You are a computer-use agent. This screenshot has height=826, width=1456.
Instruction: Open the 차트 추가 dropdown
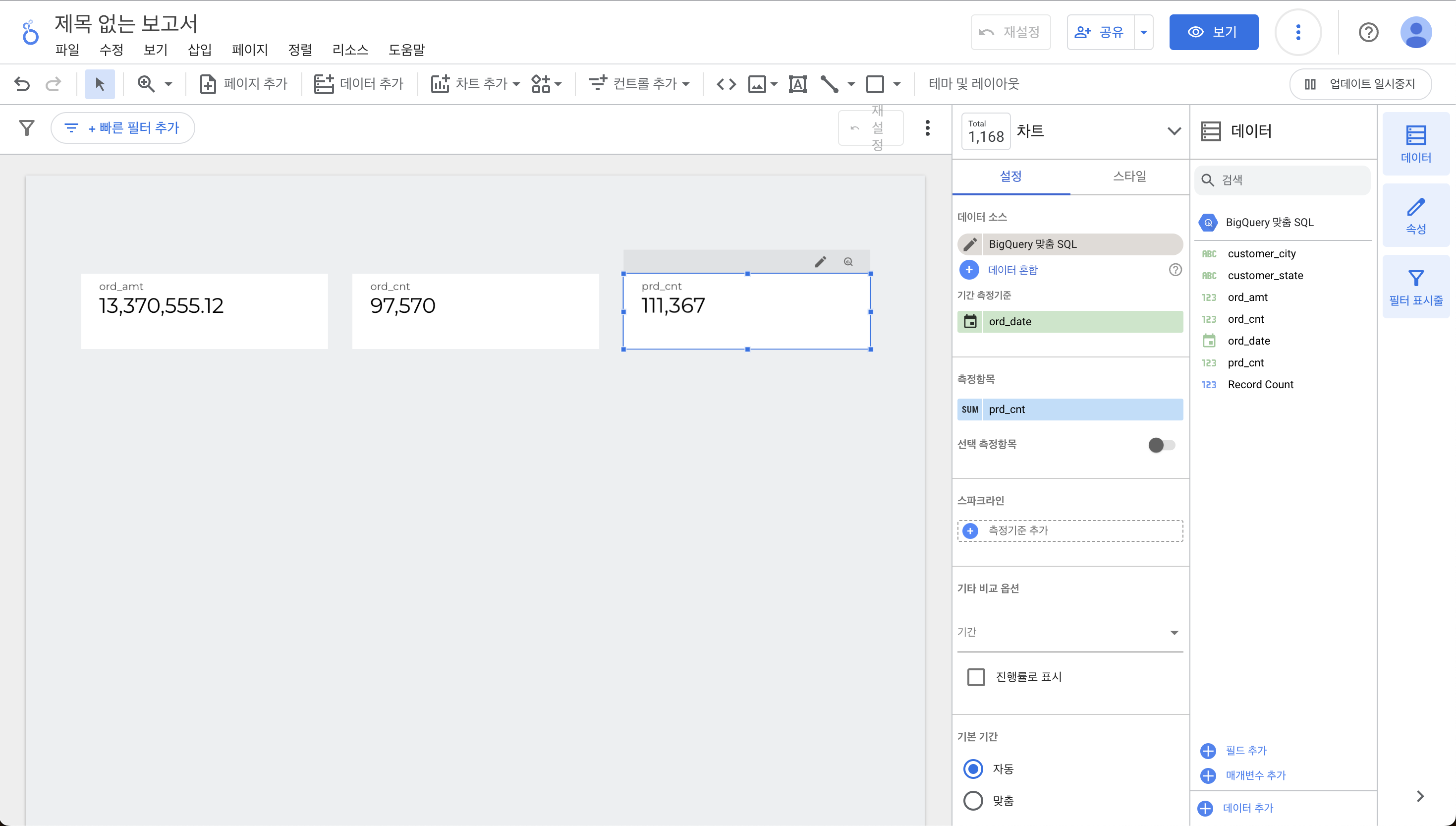pyautogui.click(x=476, y=84)
